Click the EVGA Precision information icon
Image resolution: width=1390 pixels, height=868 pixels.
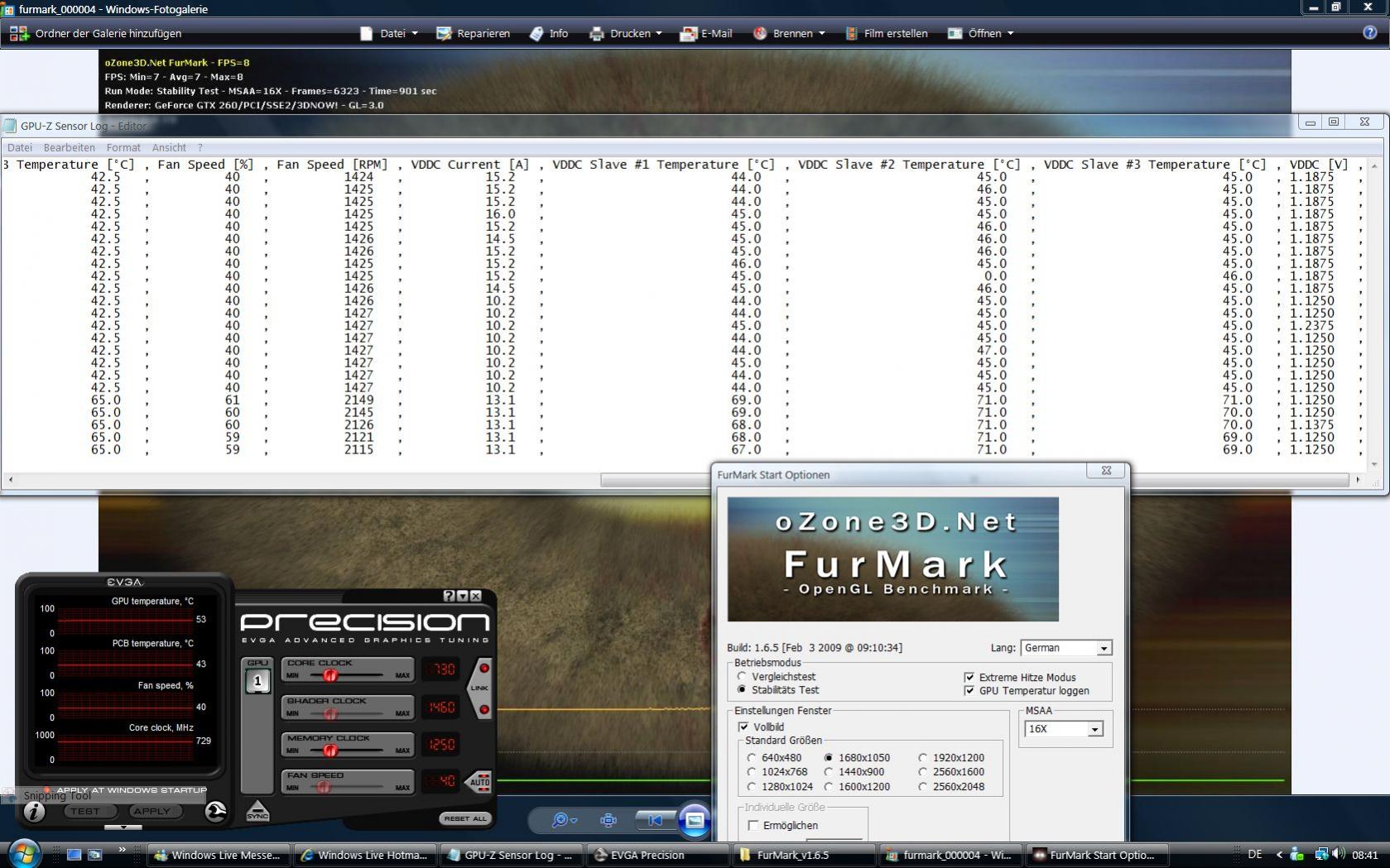34,812
